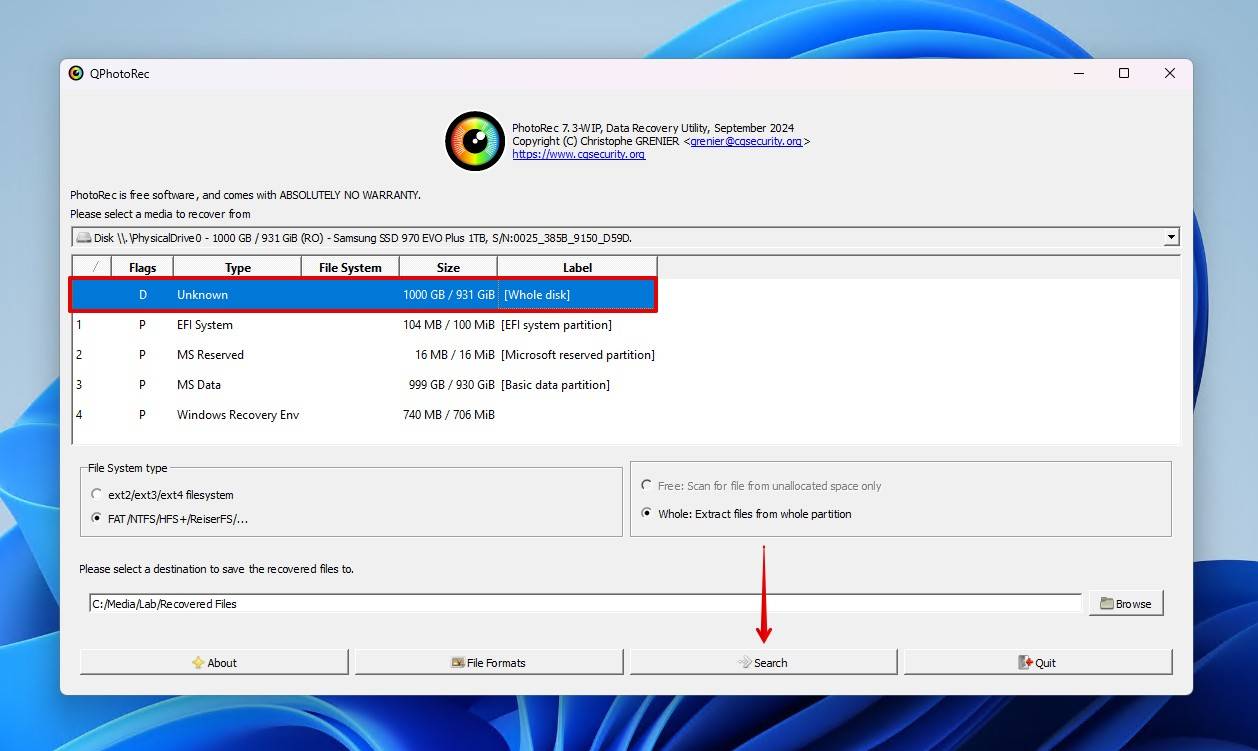Sort by the File System column header
Screen dimensions: 1258x751
(x=350, y=267)
